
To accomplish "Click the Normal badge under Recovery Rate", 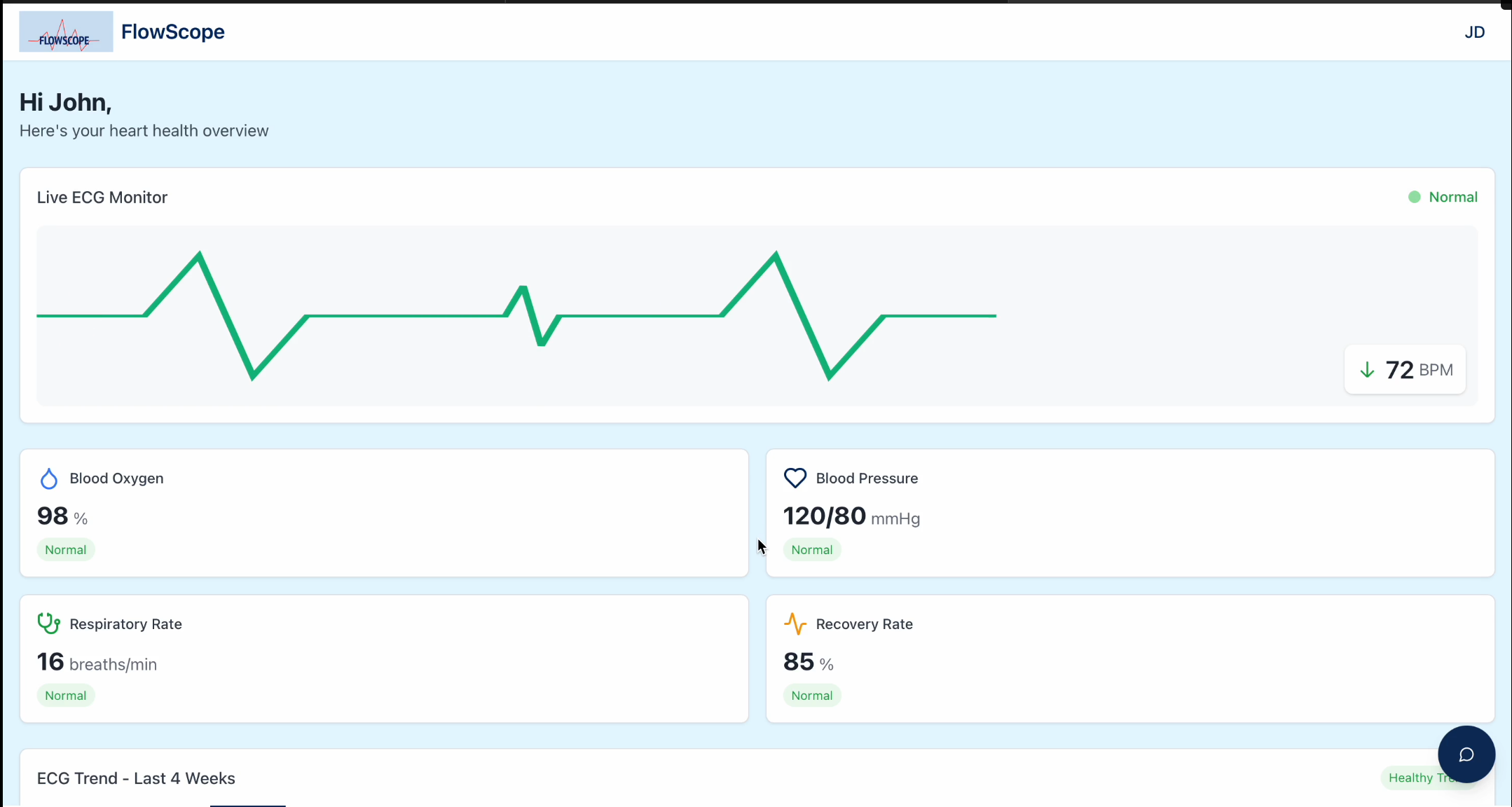I will click(x=811, y=696).
